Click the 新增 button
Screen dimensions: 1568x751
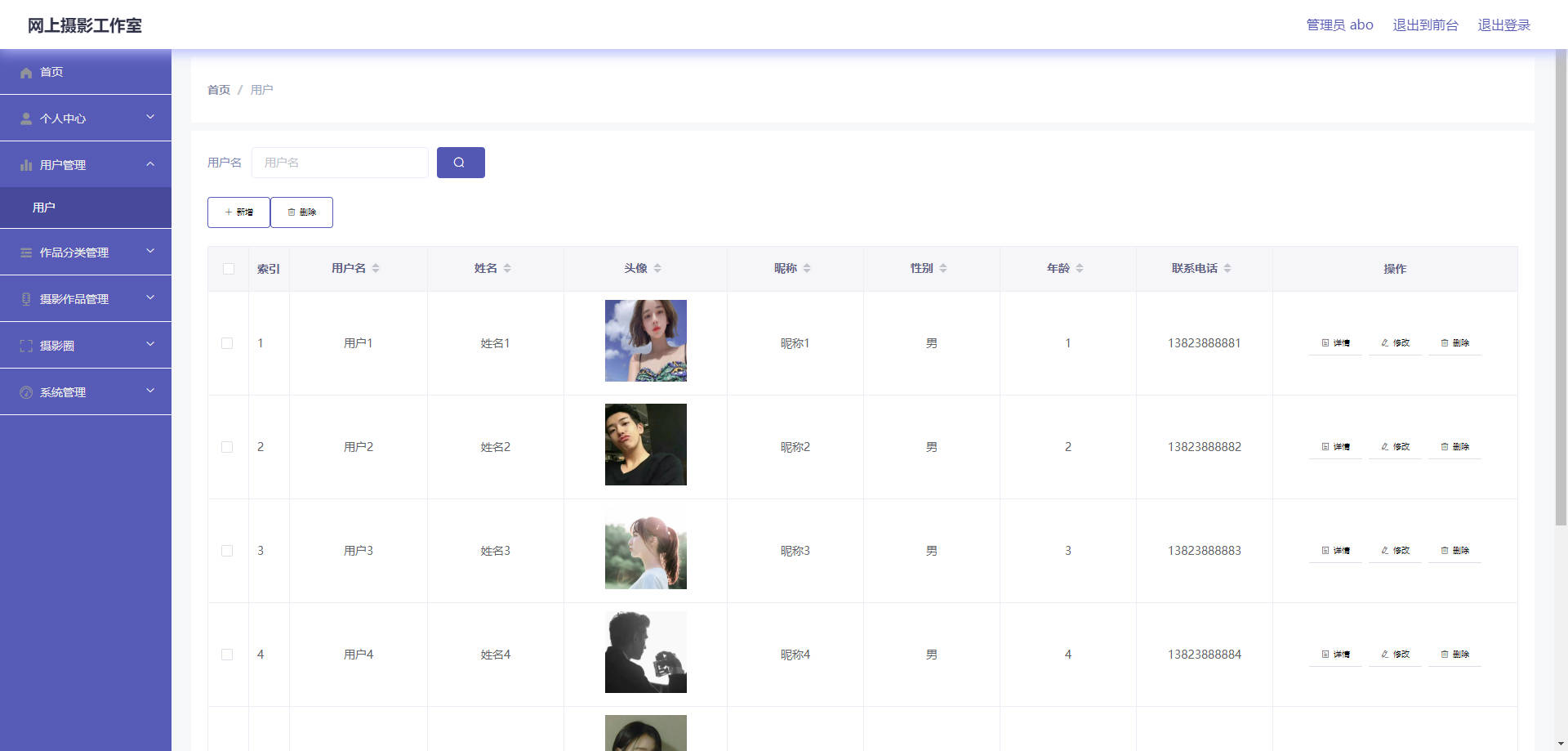pos(238,212)
